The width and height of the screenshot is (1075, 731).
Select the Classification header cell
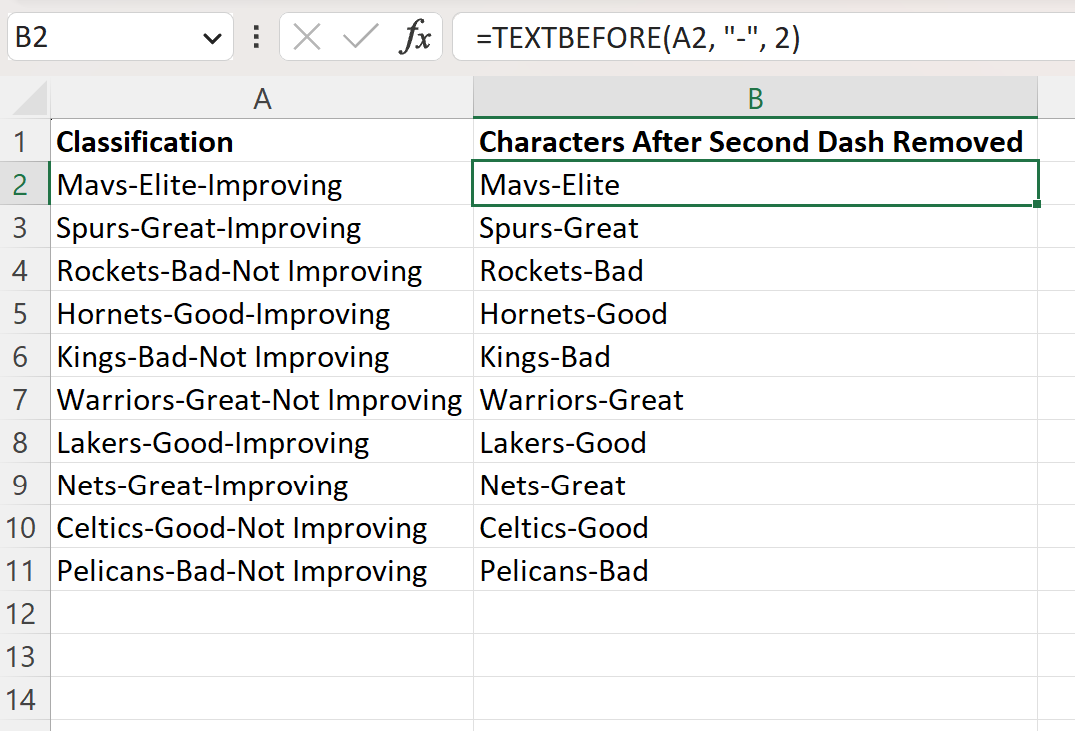click(x=261, y=141)
